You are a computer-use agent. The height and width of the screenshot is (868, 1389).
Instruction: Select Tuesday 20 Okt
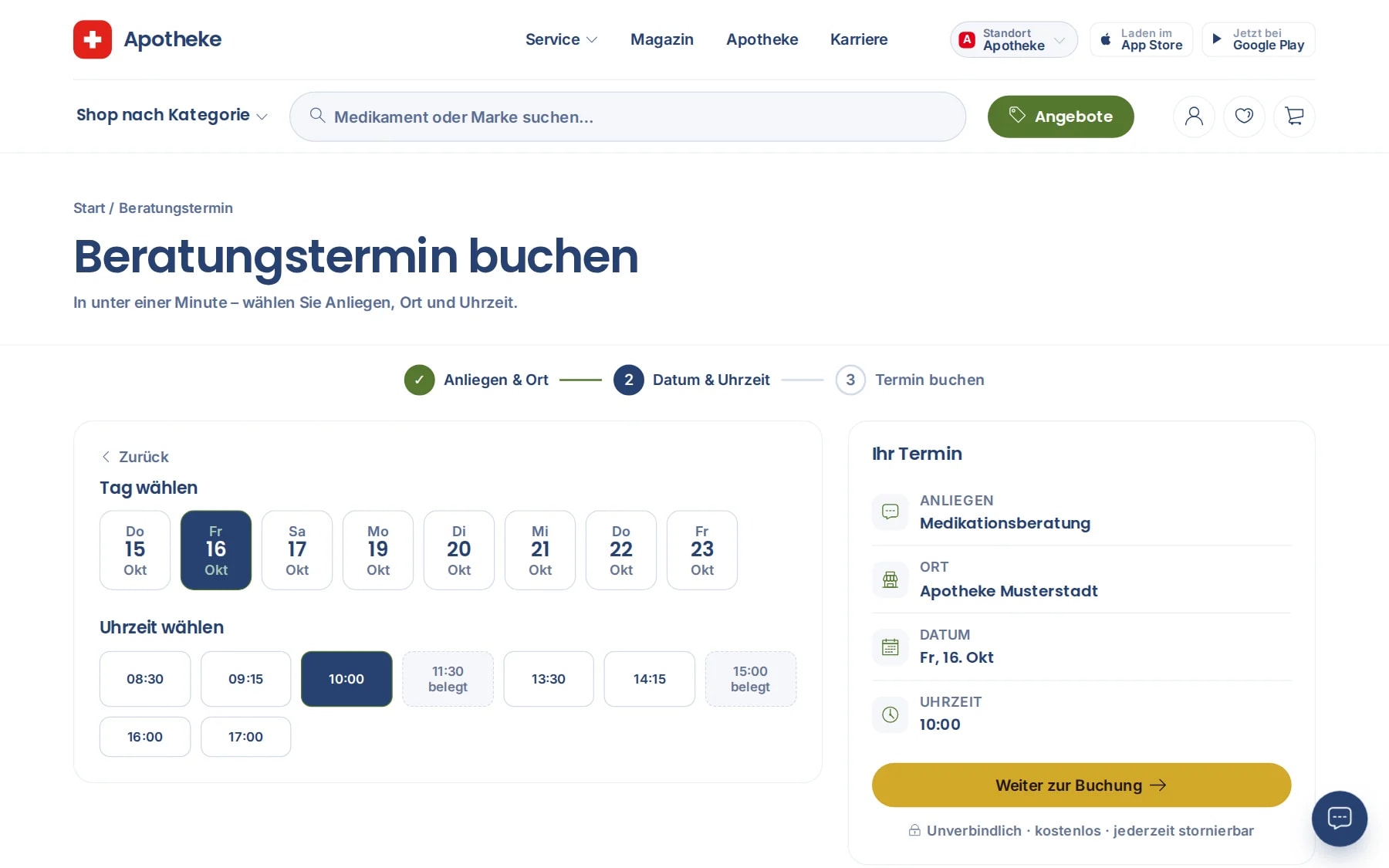[459, 550]
